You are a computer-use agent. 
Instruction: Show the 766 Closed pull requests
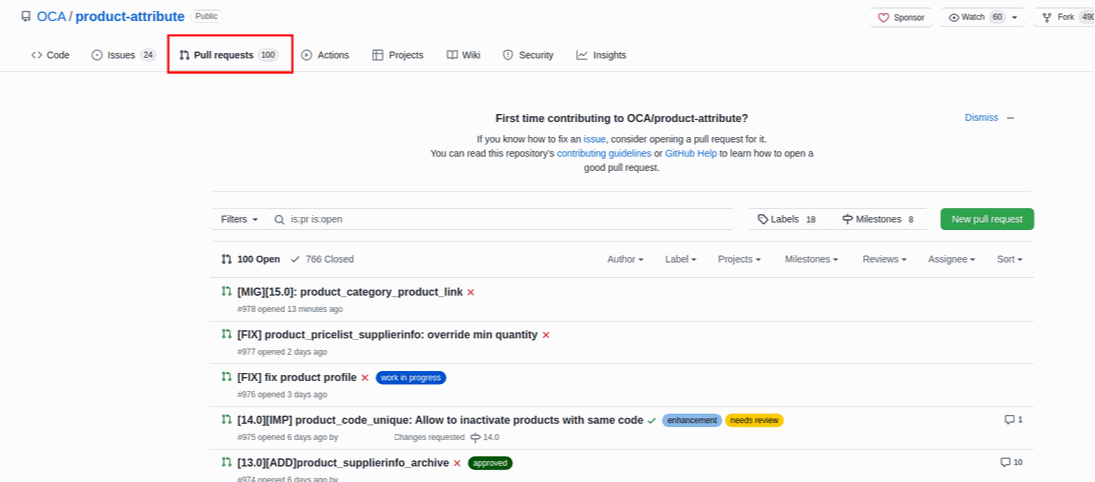[x=322, y=259]
